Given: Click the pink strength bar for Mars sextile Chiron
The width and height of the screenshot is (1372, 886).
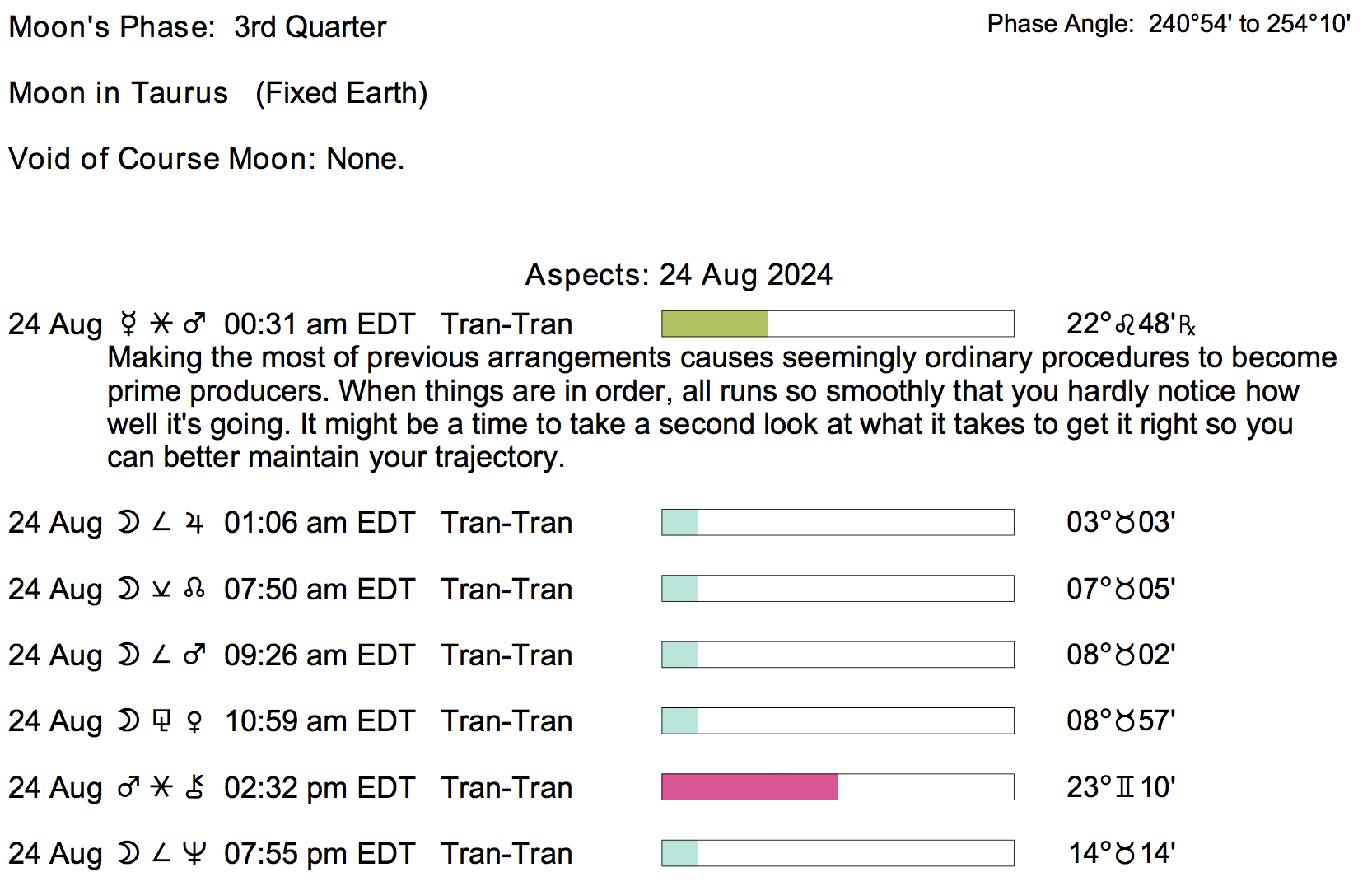Looking at the screenshot, I should tap(749, 787).
